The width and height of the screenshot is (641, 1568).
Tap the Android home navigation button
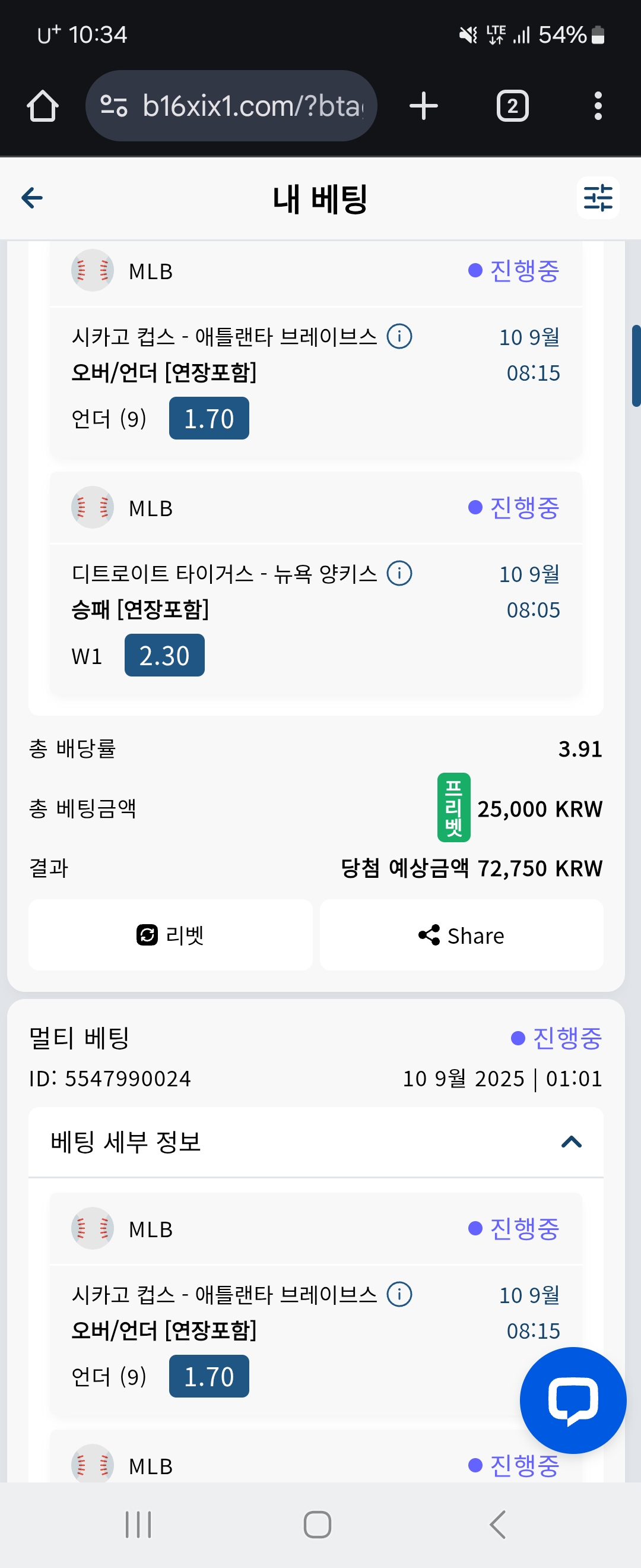(x=317, y=1524)
